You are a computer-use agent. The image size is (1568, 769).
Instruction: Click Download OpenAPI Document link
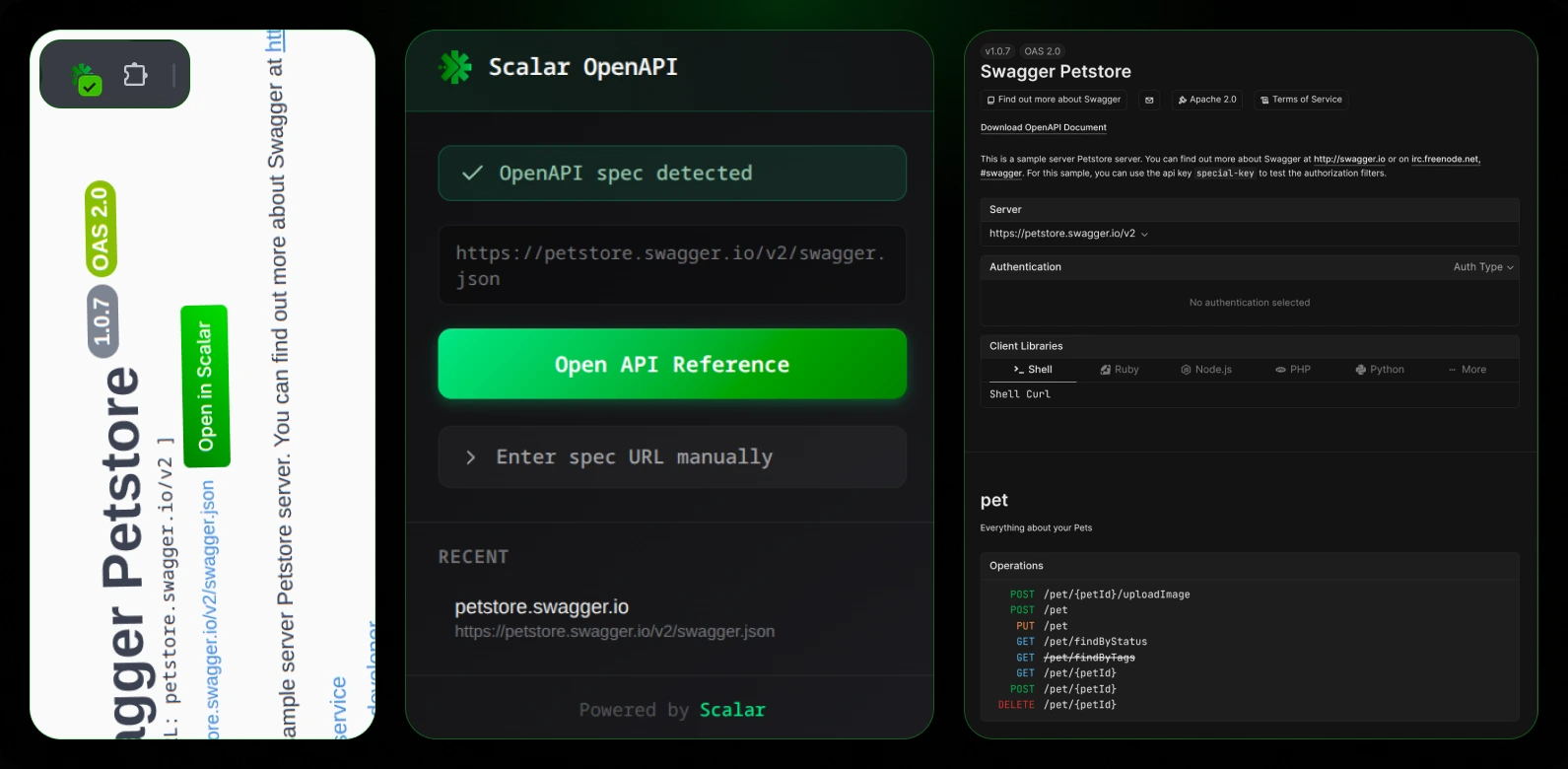pyautogui.click(x=1043, y=127)
